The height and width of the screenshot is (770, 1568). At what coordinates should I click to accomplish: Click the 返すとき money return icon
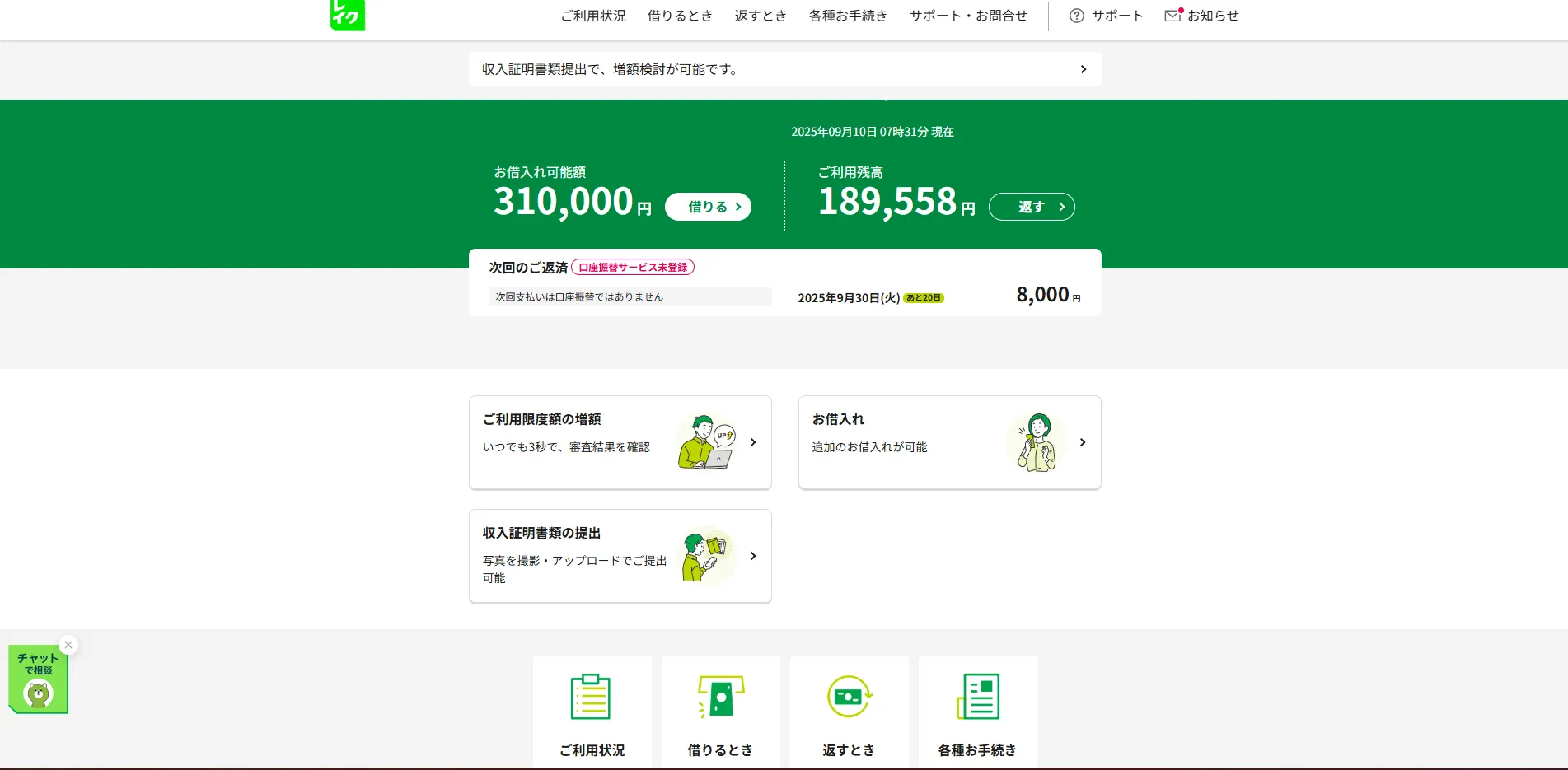pos(849,697)
